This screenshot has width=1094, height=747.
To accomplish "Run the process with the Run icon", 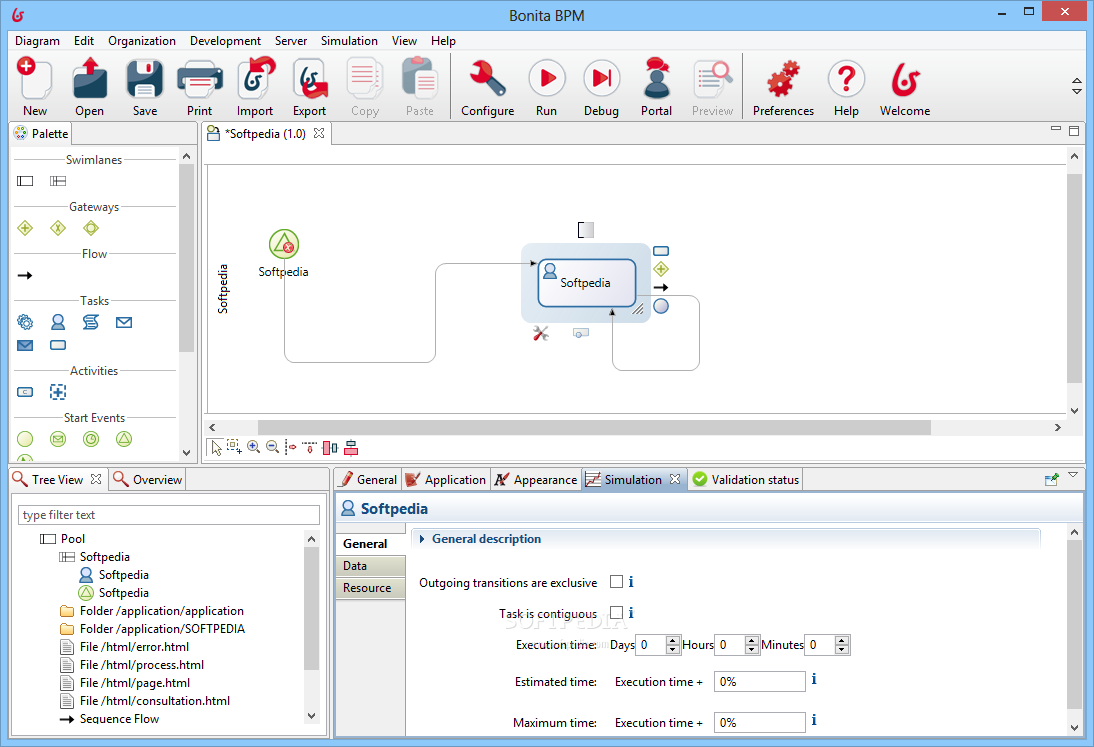I will tap(546, 79).
